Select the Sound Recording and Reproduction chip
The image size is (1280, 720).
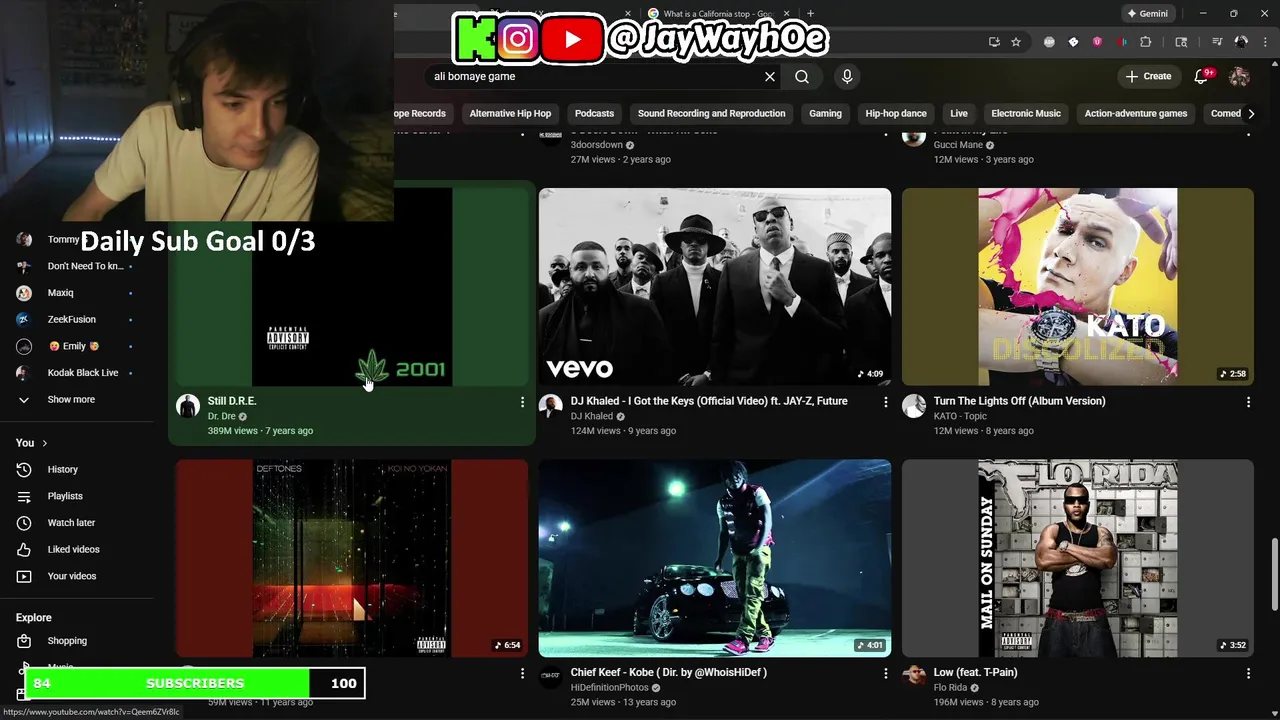[711, 113]
